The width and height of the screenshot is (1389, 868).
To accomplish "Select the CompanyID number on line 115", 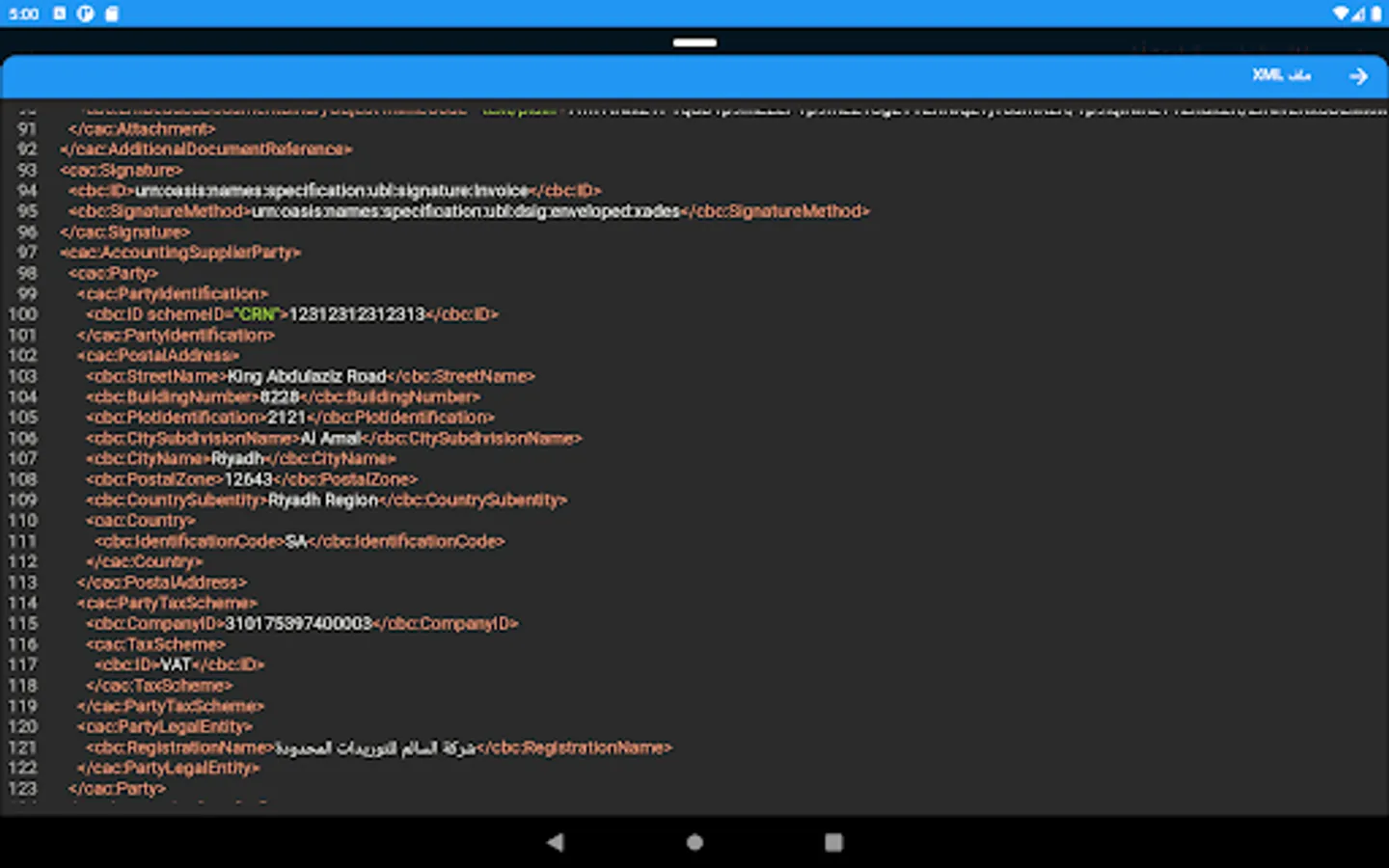I will 298,624.
